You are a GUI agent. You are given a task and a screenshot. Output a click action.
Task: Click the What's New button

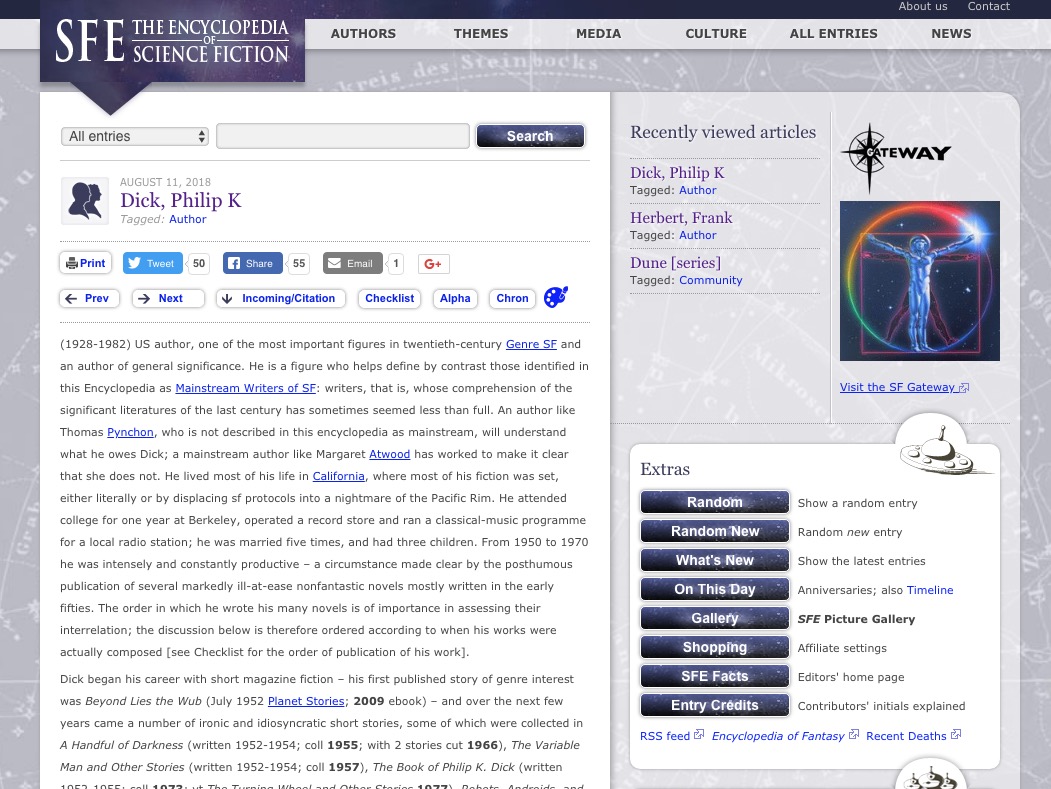click(715, 560)
